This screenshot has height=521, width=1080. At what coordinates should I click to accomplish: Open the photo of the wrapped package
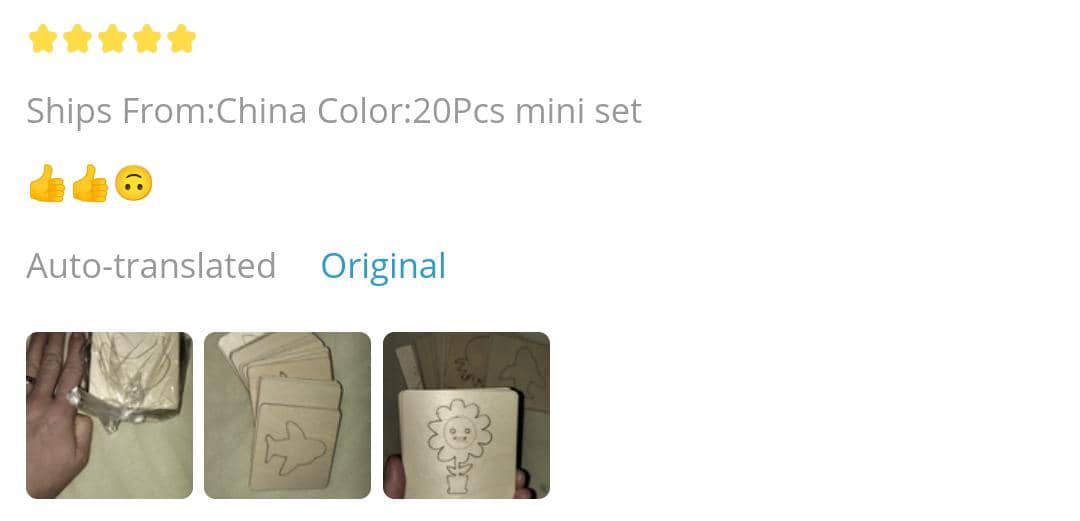[110, 416]
